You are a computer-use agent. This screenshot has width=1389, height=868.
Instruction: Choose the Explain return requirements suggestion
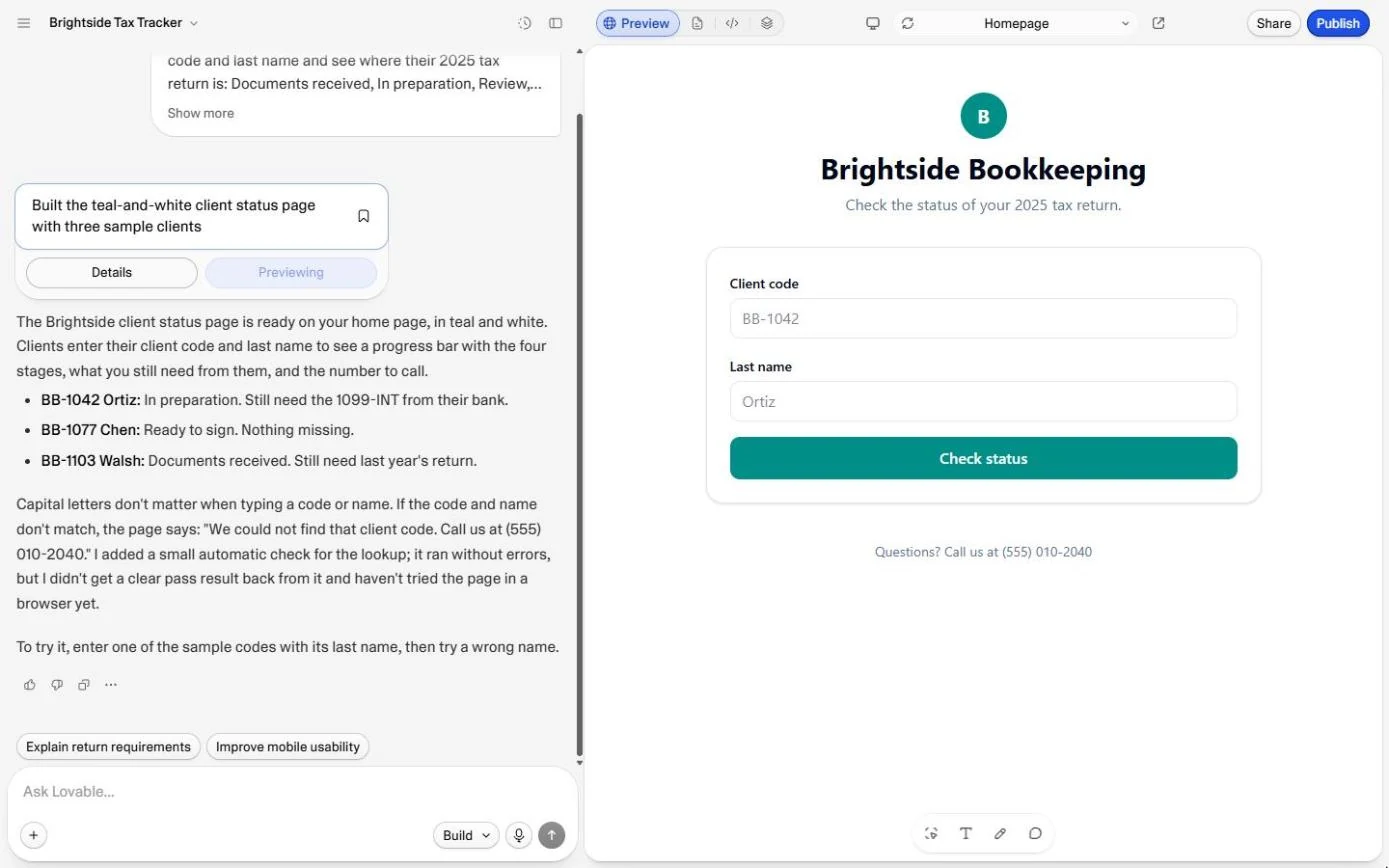point(108,747)
